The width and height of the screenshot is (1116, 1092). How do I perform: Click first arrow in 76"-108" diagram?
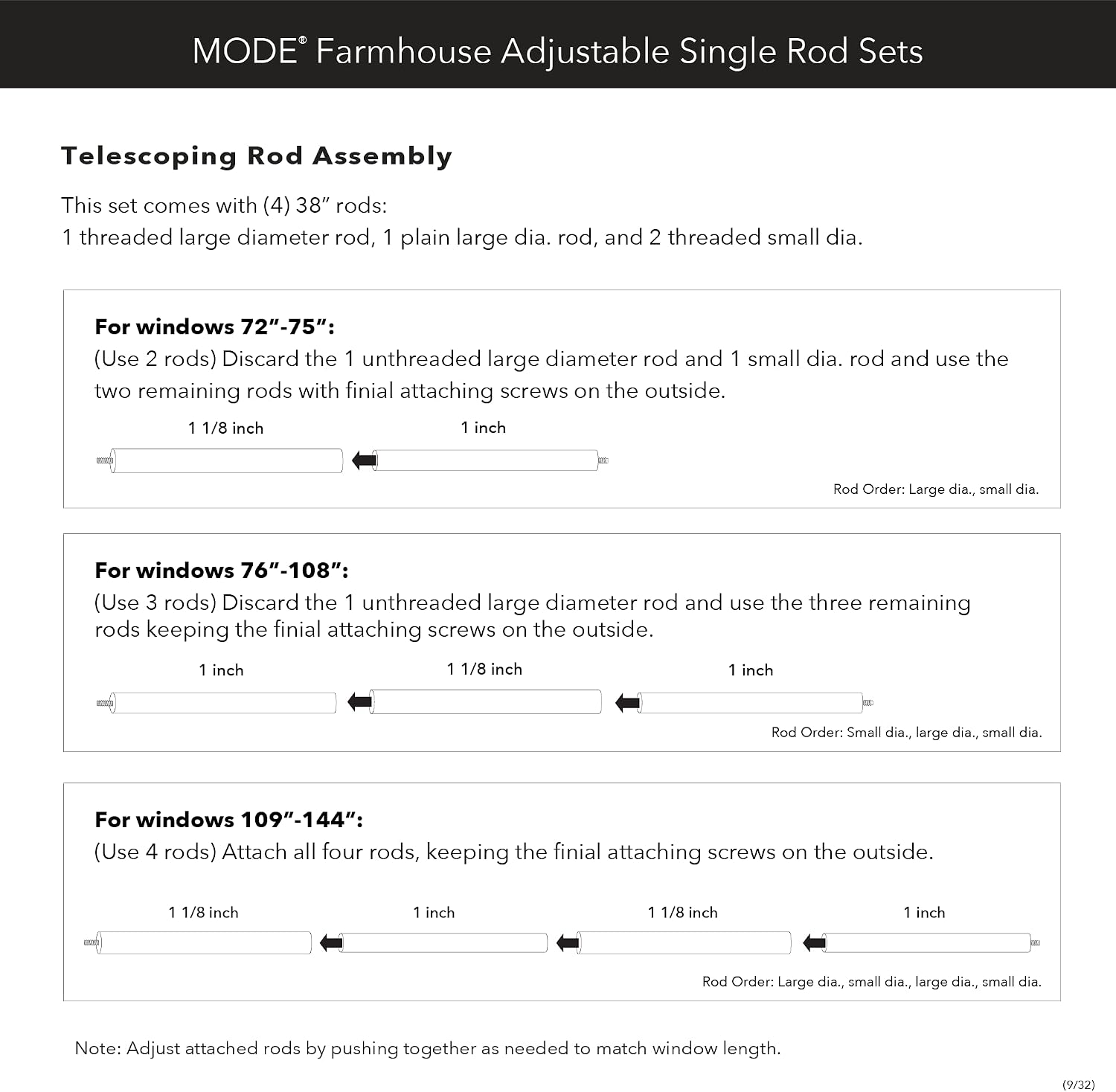(360, 701)
